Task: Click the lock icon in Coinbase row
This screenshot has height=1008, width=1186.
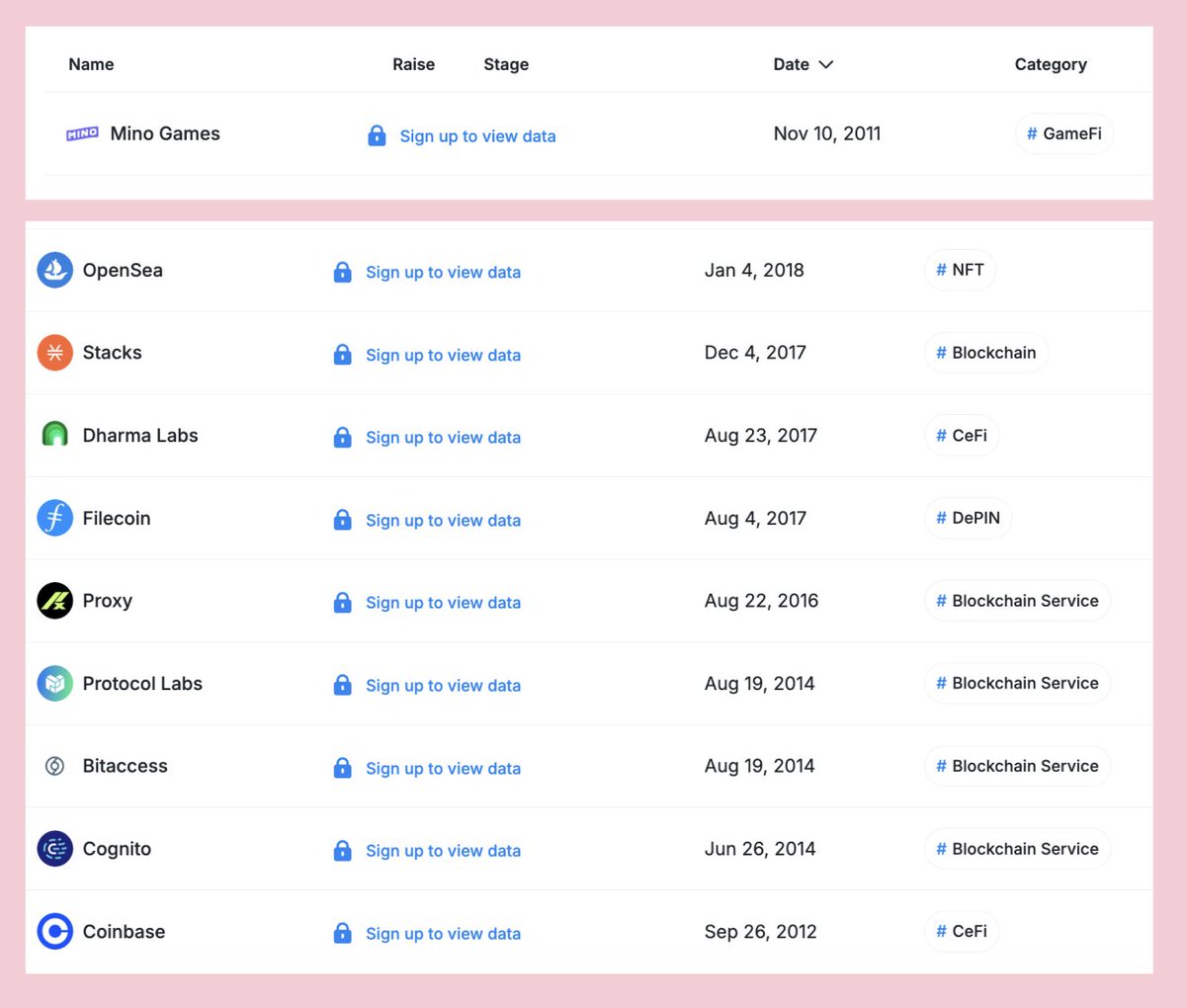Action: click(342, 933)
